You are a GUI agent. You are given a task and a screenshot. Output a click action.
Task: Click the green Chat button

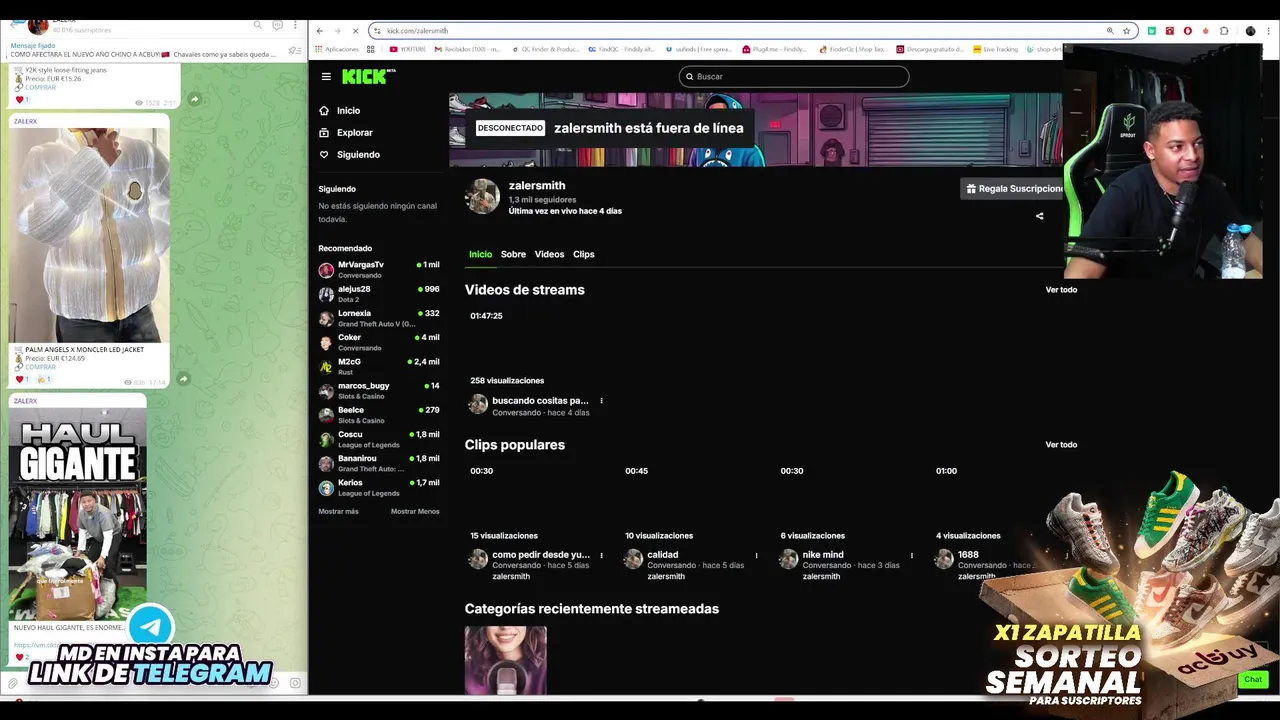click(1253, 679)
